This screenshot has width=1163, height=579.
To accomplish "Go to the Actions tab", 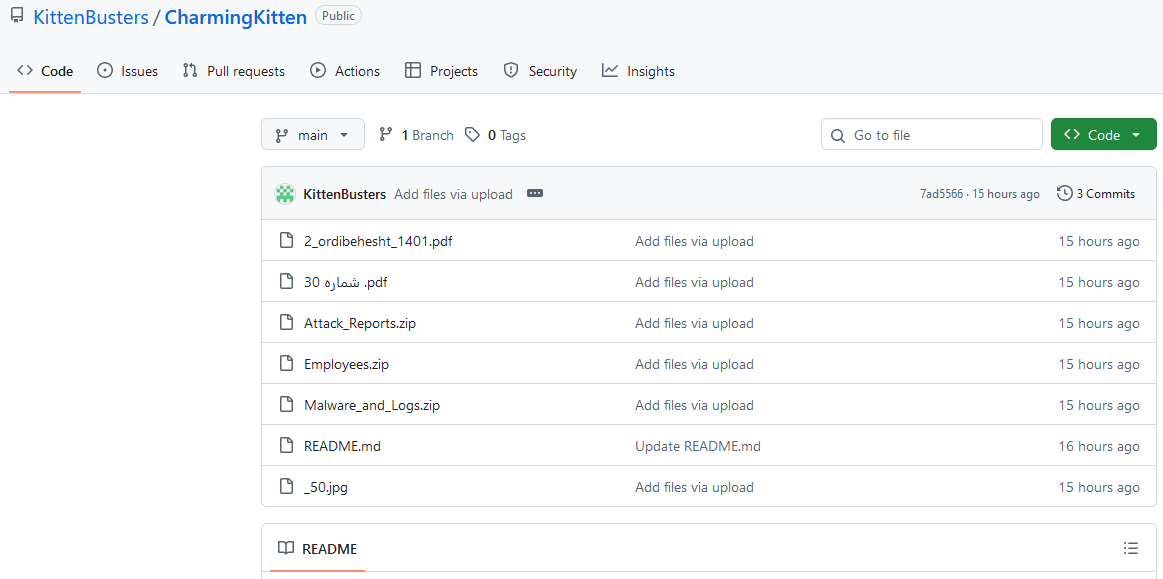I will point(345,71).
